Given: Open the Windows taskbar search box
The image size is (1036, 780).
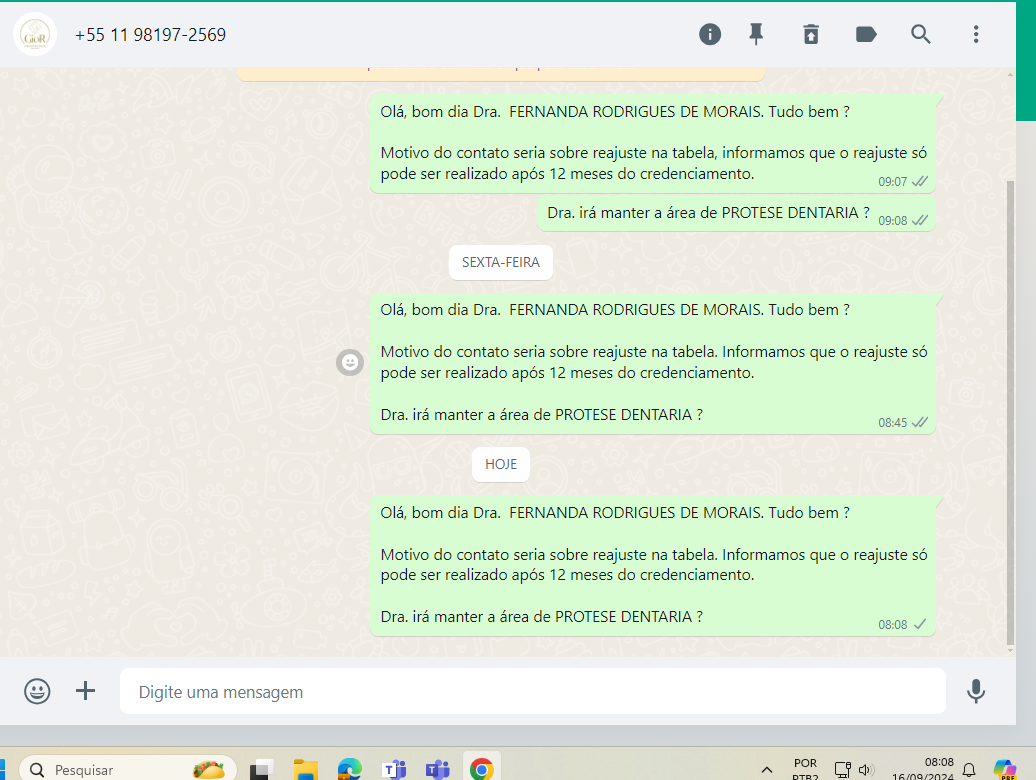Looking at the screenshot, I should (x=128, y=769).
